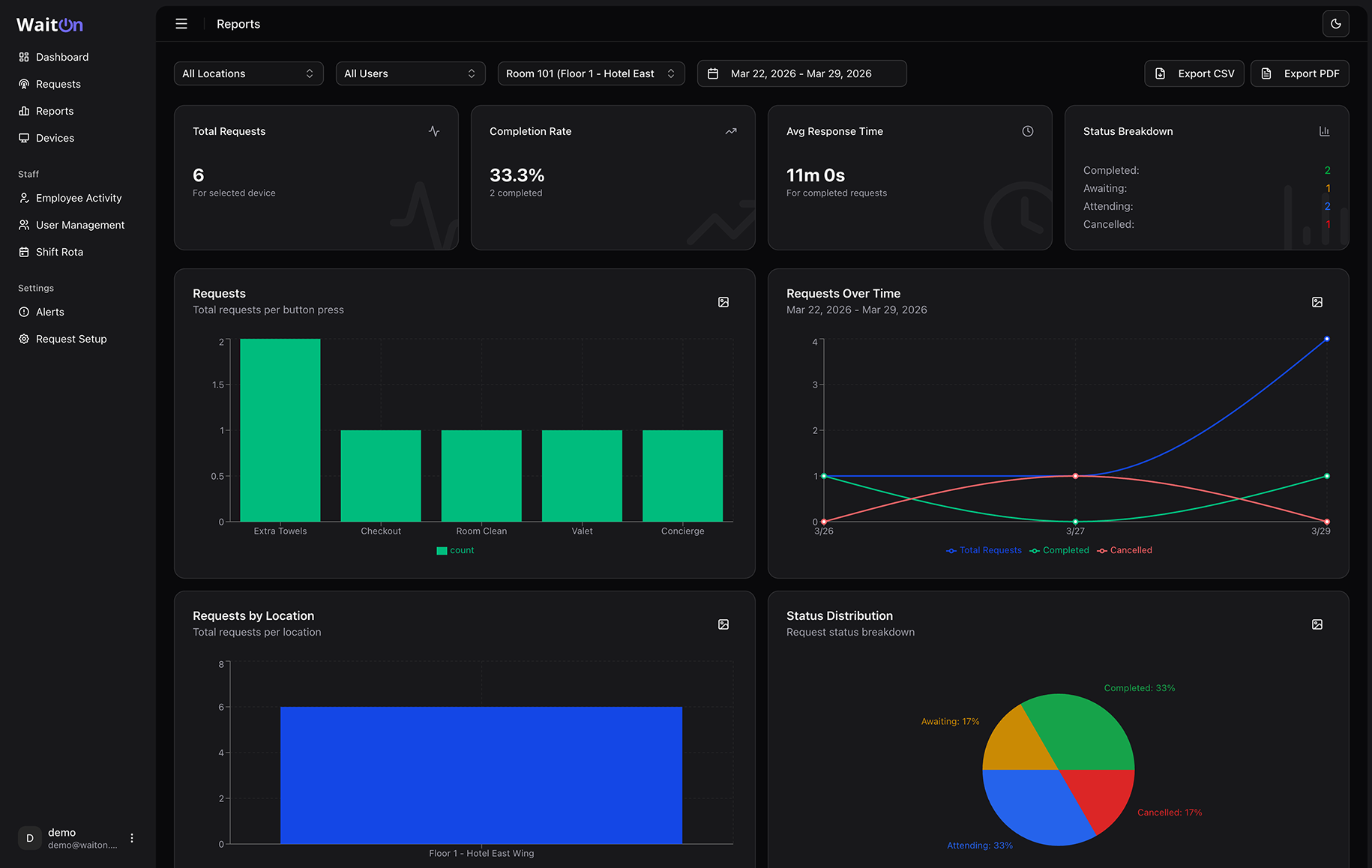Image resolution: width=1372 pixels, height=868 pixels.
Task: Click the WaitOn logo
Action: click(x=49, y=25)
